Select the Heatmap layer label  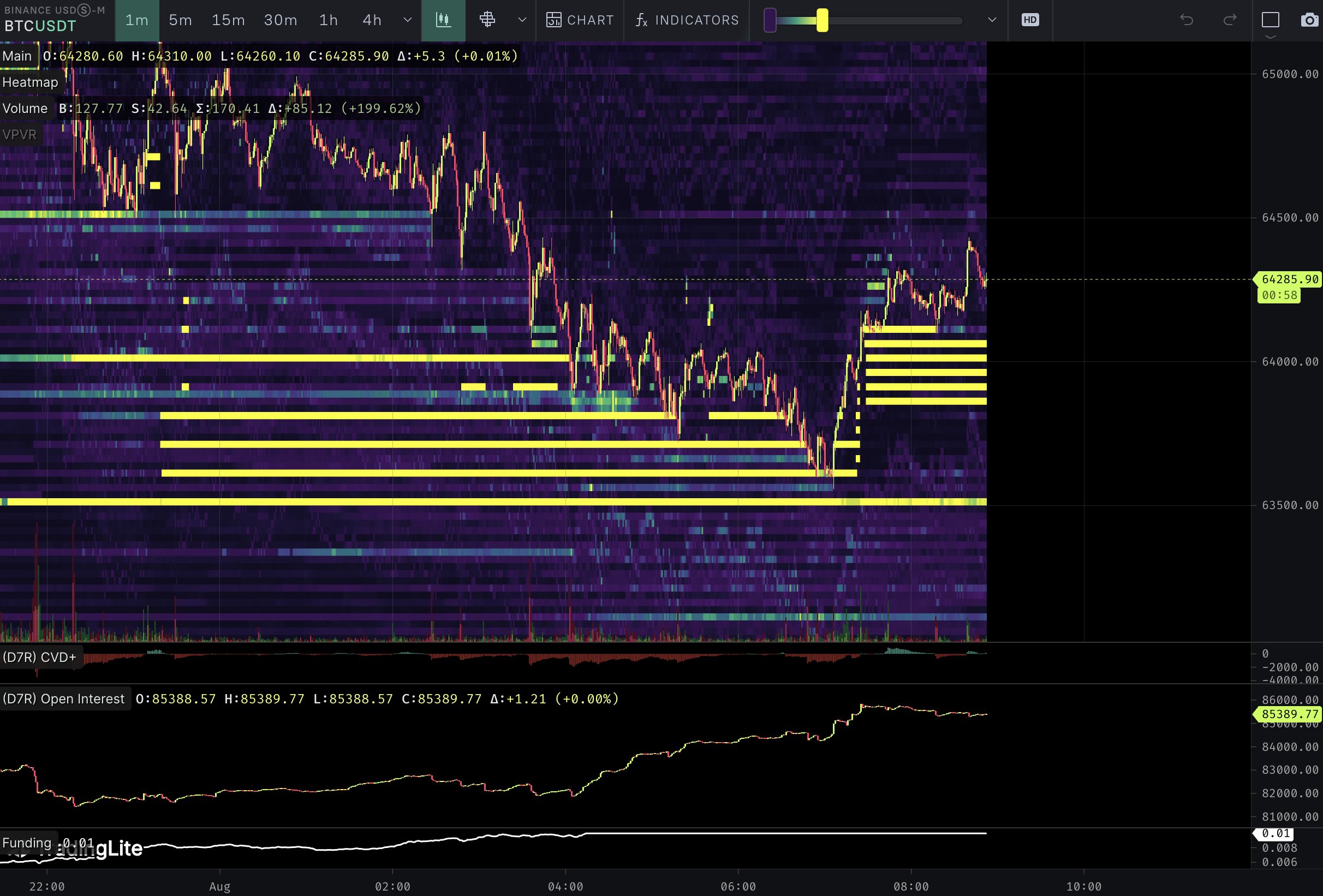tap(30, 82)
